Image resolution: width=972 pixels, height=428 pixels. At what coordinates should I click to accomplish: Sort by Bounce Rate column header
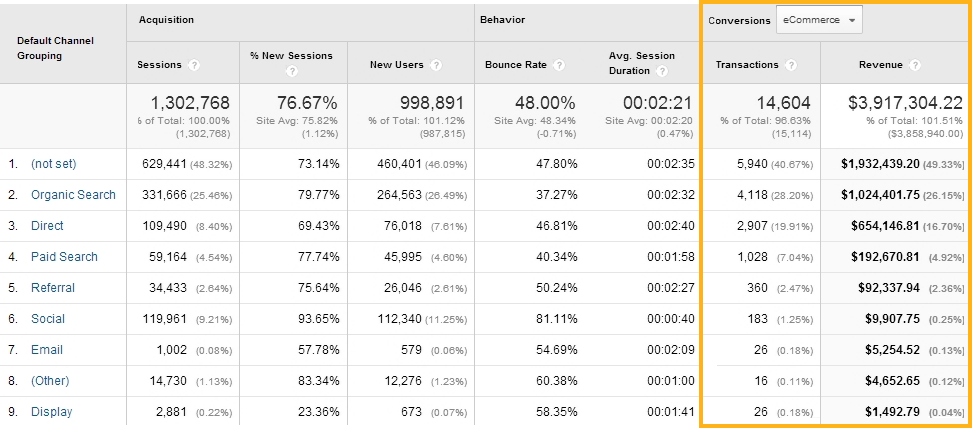pos(515,65)
